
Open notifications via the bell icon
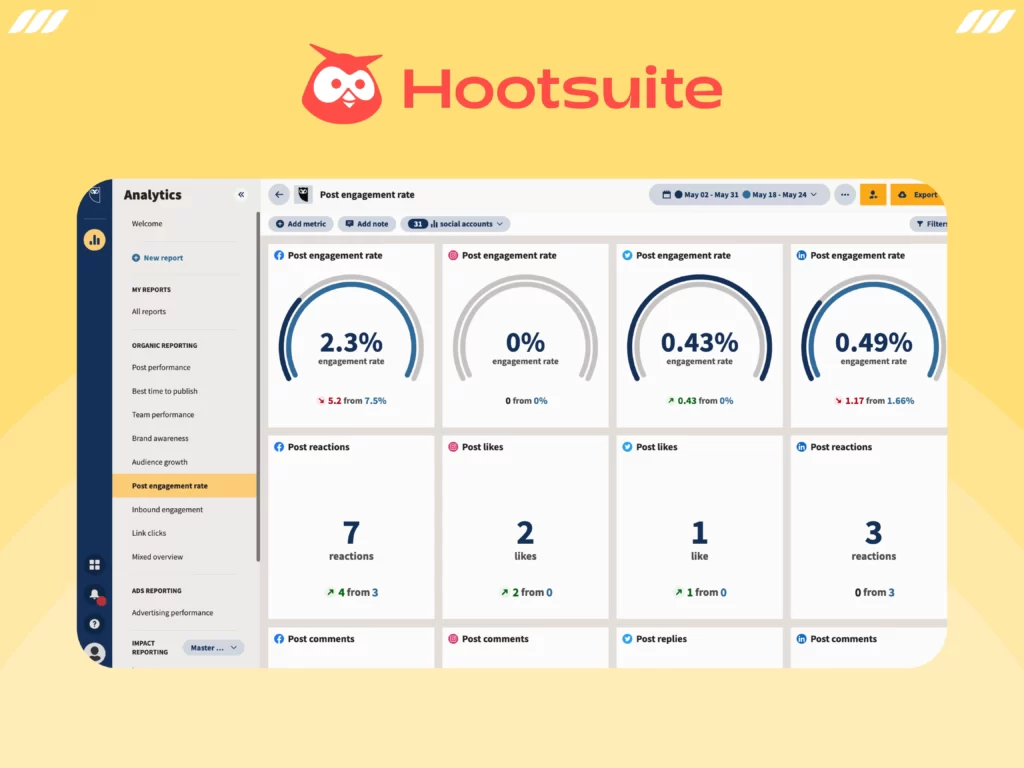93,593
